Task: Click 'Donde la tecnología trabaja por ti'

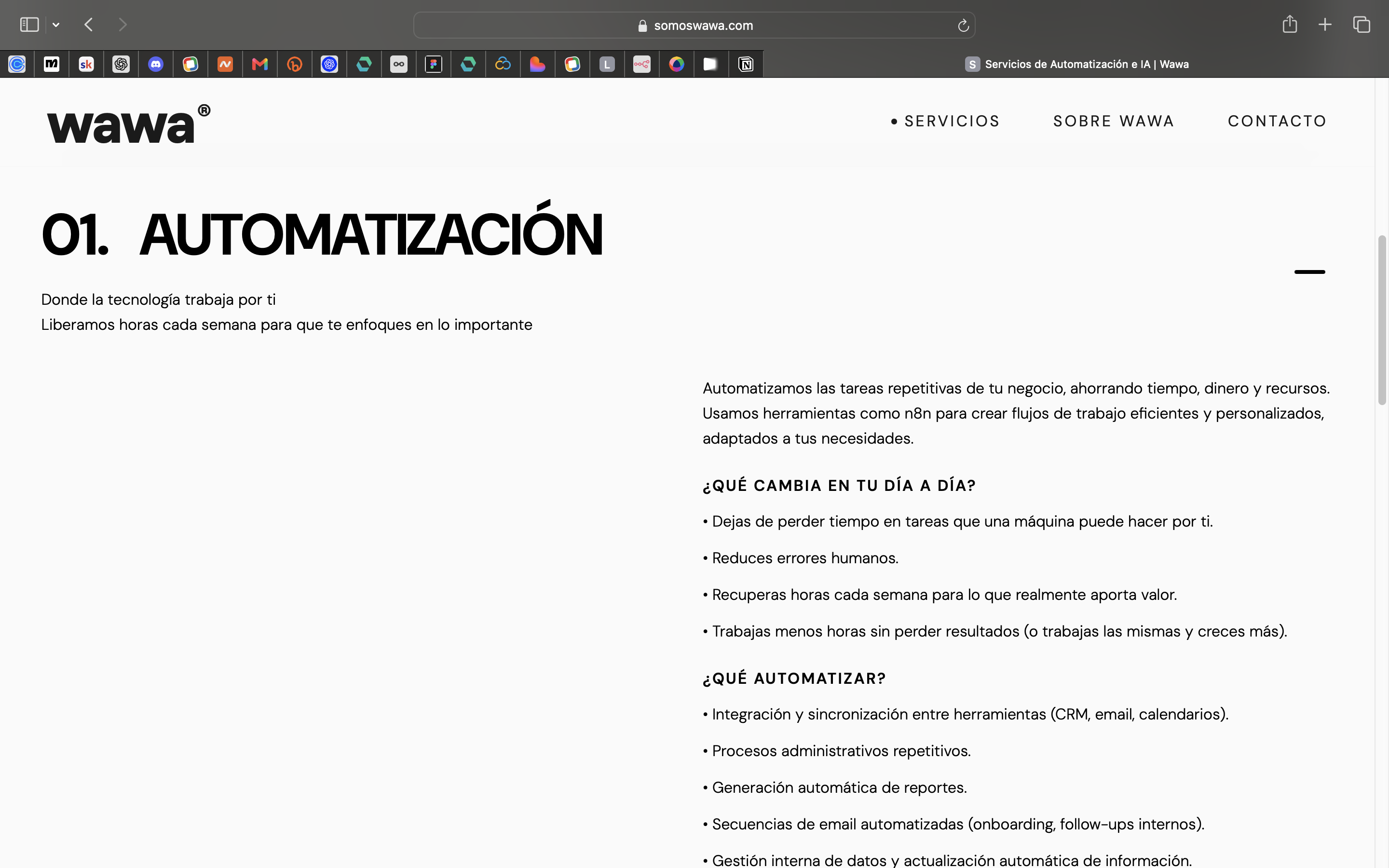Action: 158,299
